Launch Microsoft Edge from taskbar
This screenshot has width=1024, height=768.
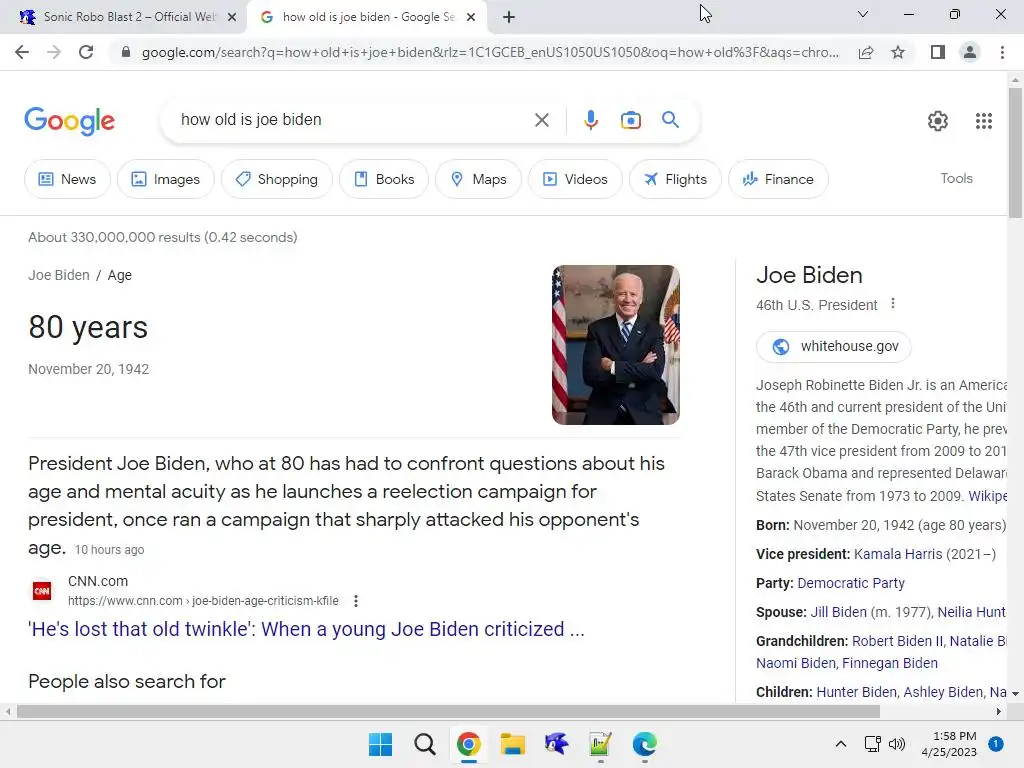coord(645,744)
